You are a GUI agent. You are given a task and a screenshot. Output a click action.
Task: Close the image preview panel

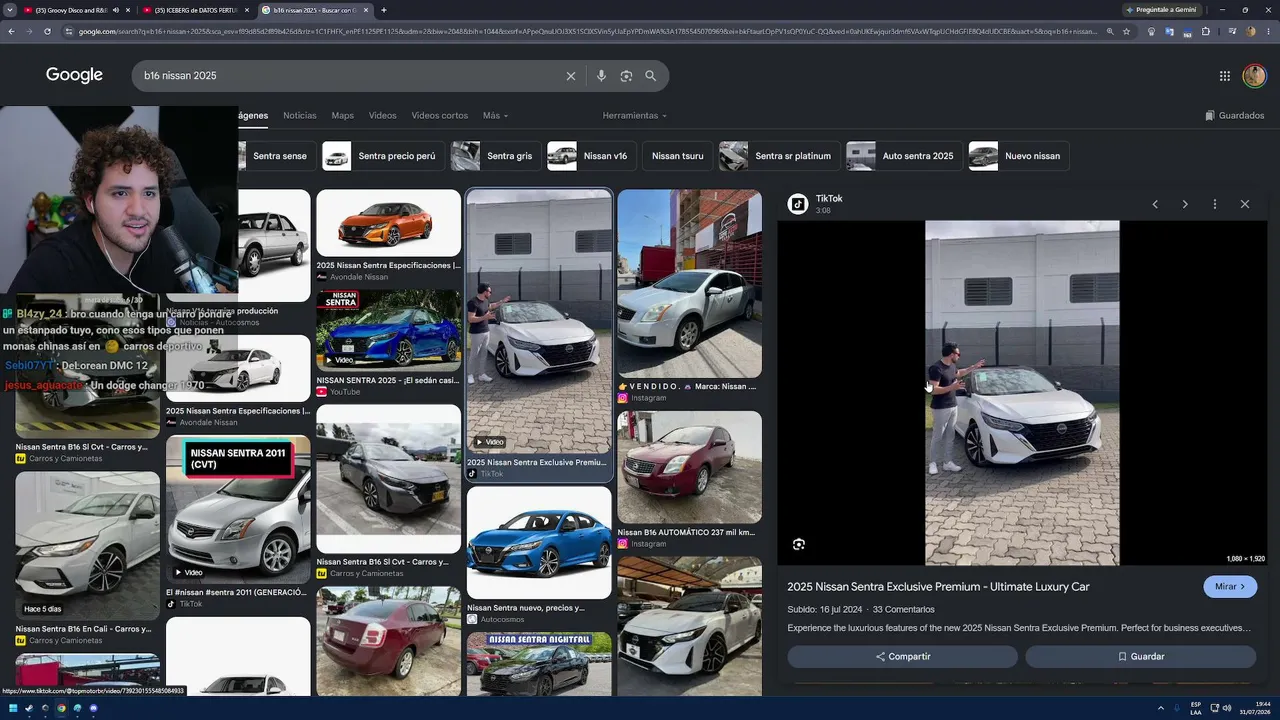(1245, 204)
